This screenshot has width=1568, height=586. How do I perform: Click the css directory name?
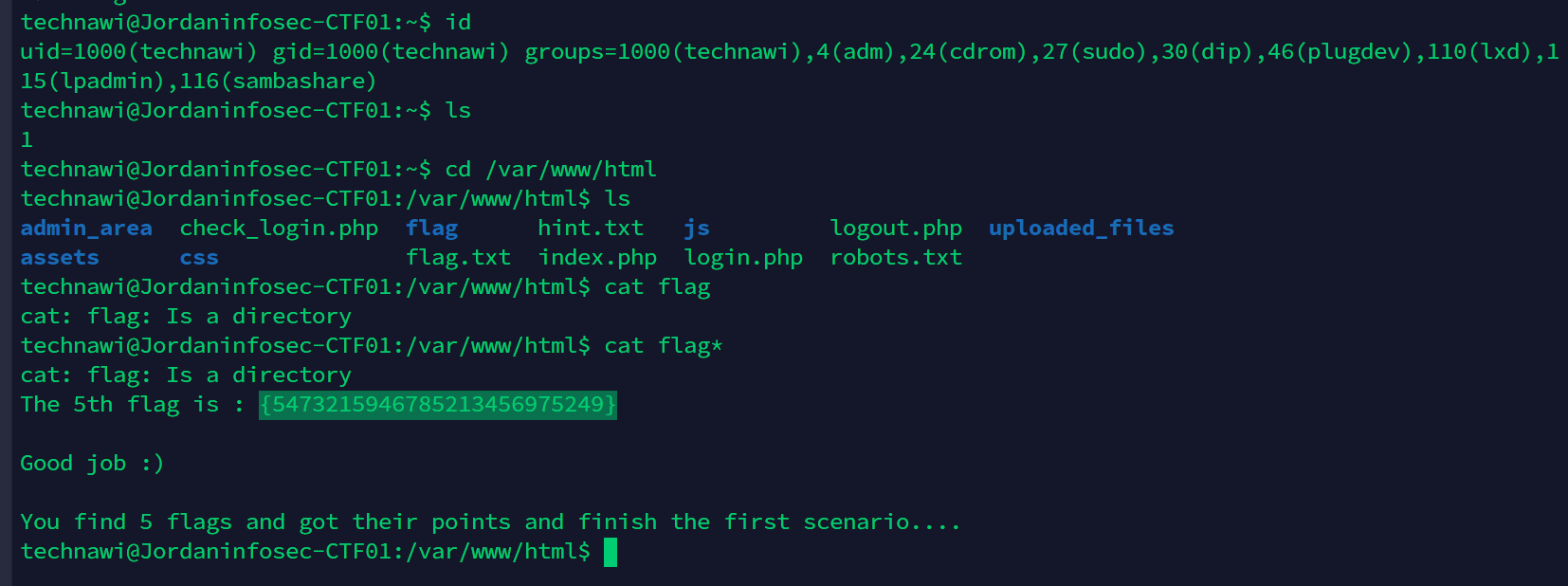[x=199, y=258]
